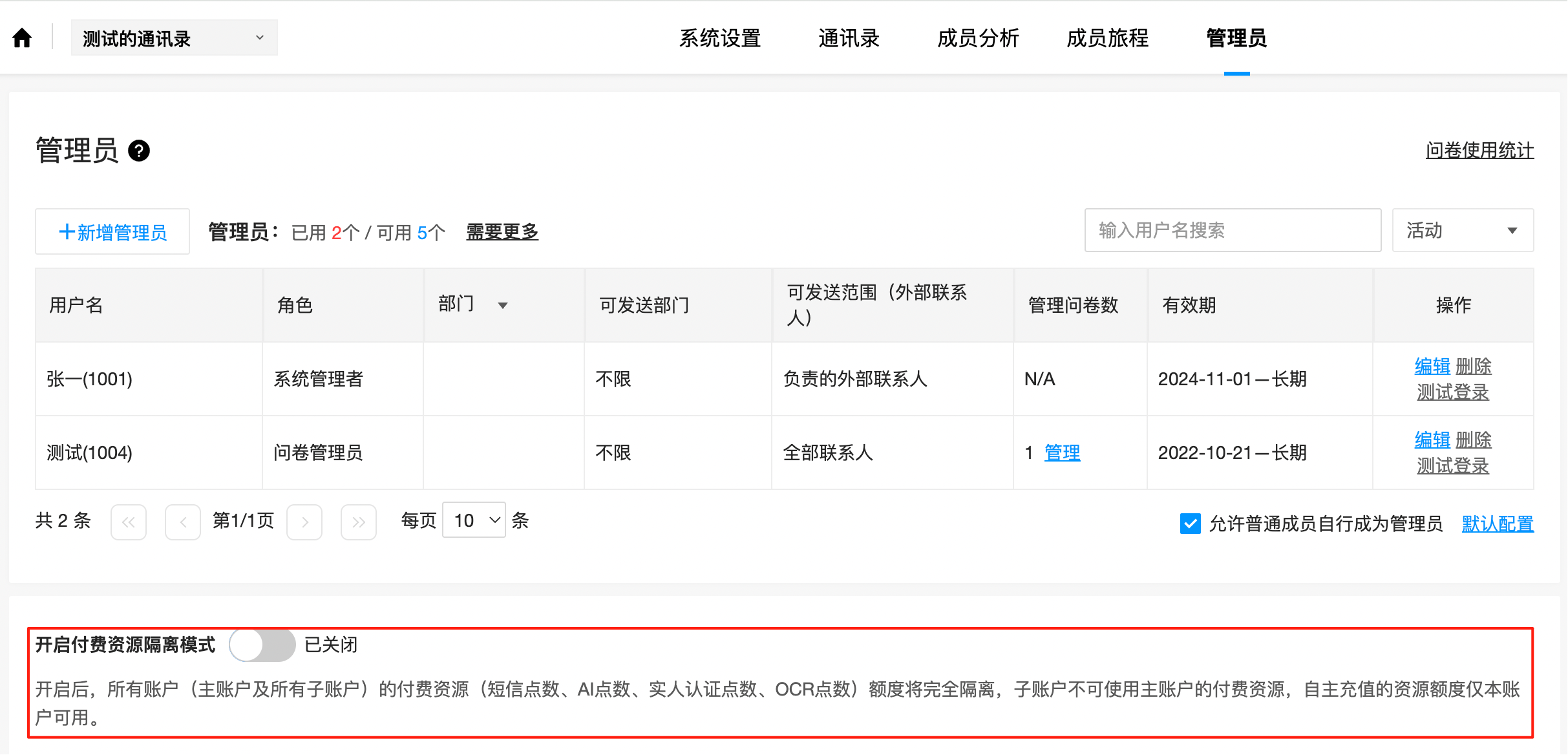Open the per-page count dropdown
Screen dimensions: 1568x755
point(474,520)
